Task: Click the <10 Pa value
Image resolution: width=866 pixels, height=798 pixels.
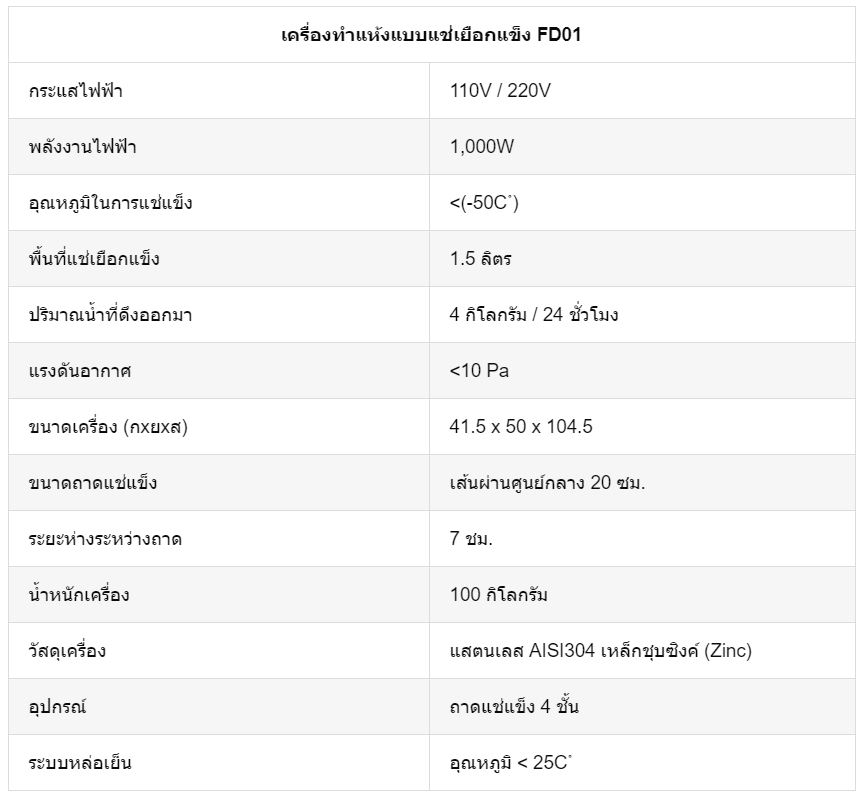Action: 479,371
